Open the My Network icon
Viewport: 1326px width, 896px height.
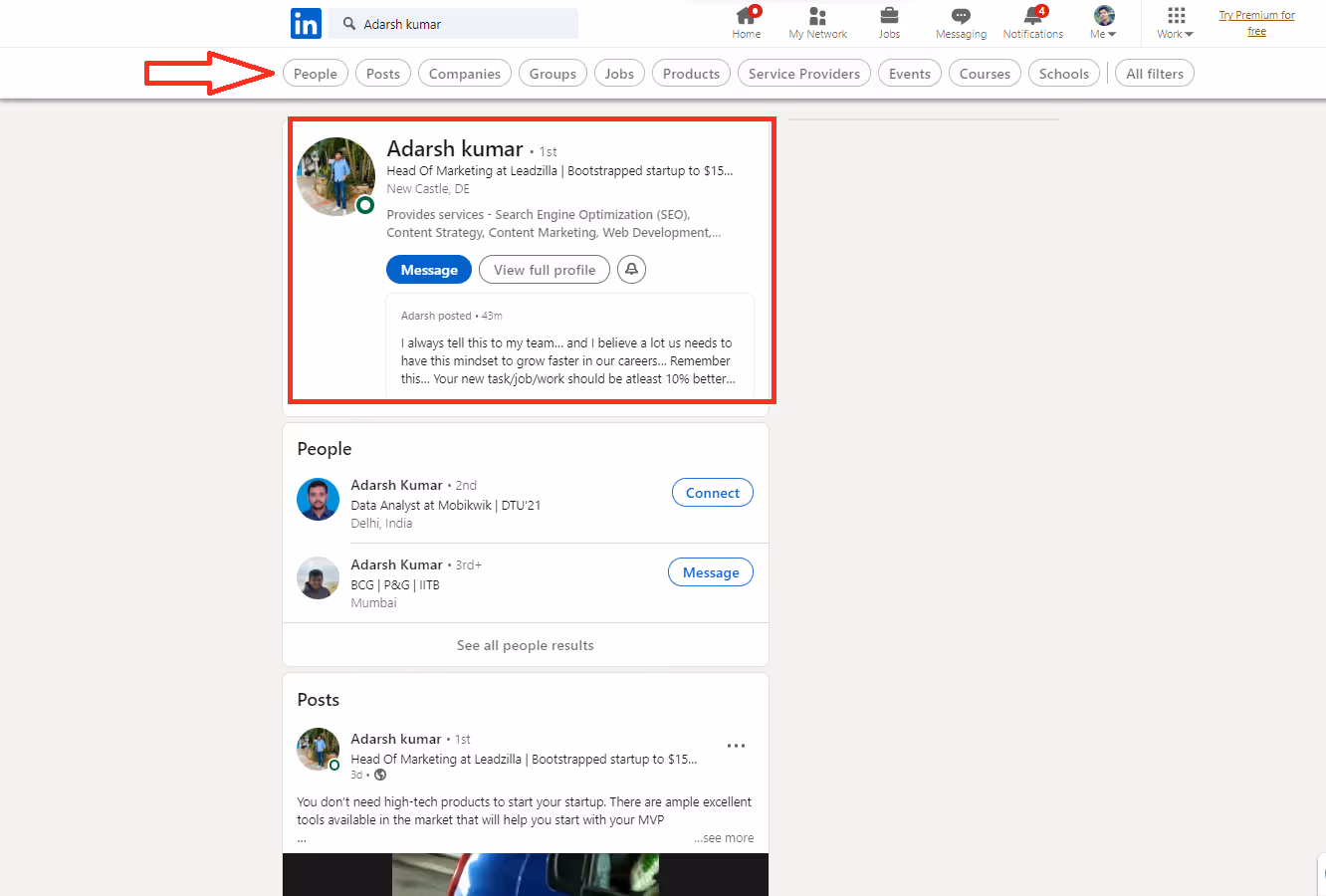click(x=817, y=20)
